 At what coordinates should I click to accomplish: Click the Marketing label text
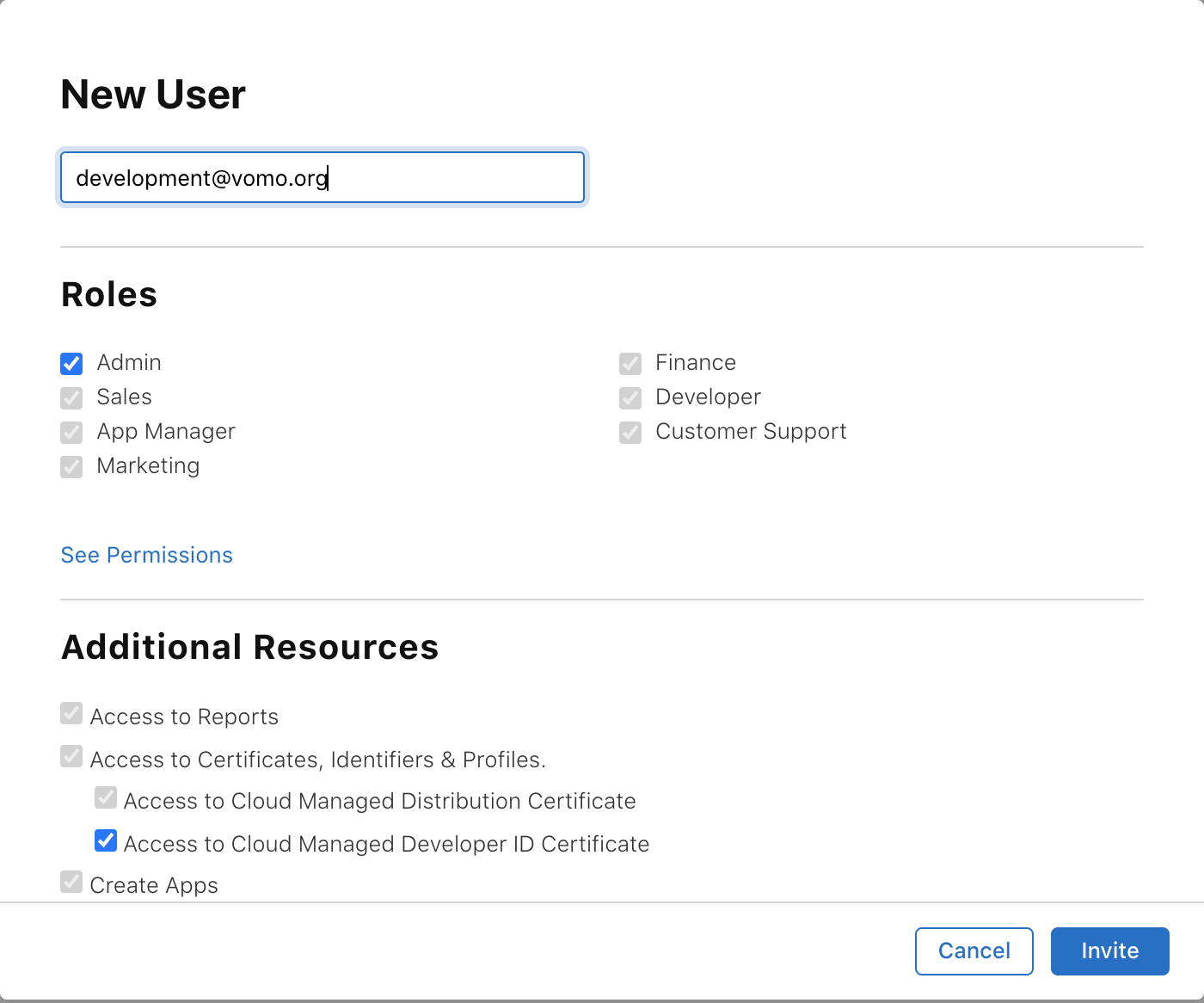pos(148,466)
